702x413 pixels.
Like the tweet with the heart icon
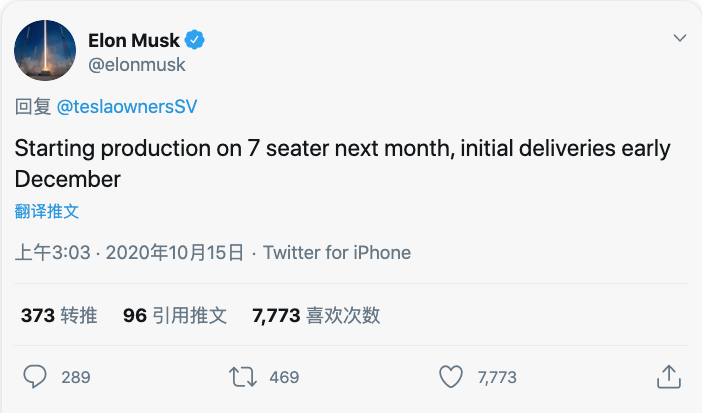pos(450,377)
